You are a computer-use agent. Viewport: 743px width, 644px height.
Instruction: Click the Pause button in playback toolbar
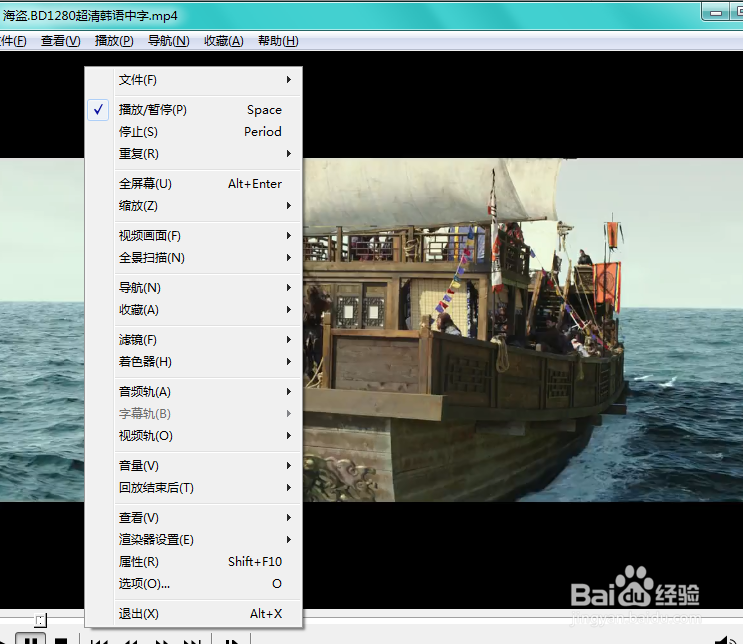click(31, 639)
